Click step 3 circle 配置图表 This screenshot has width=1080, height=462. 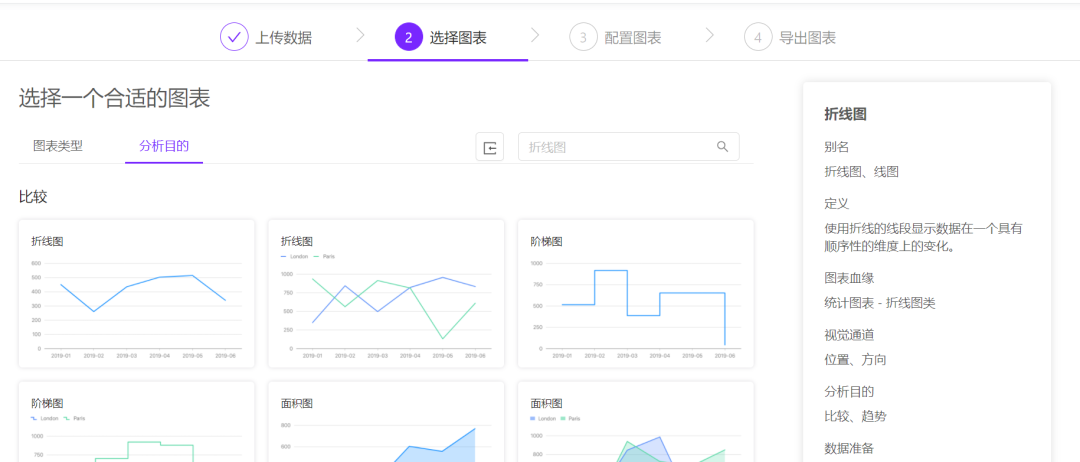coord(583,37)
